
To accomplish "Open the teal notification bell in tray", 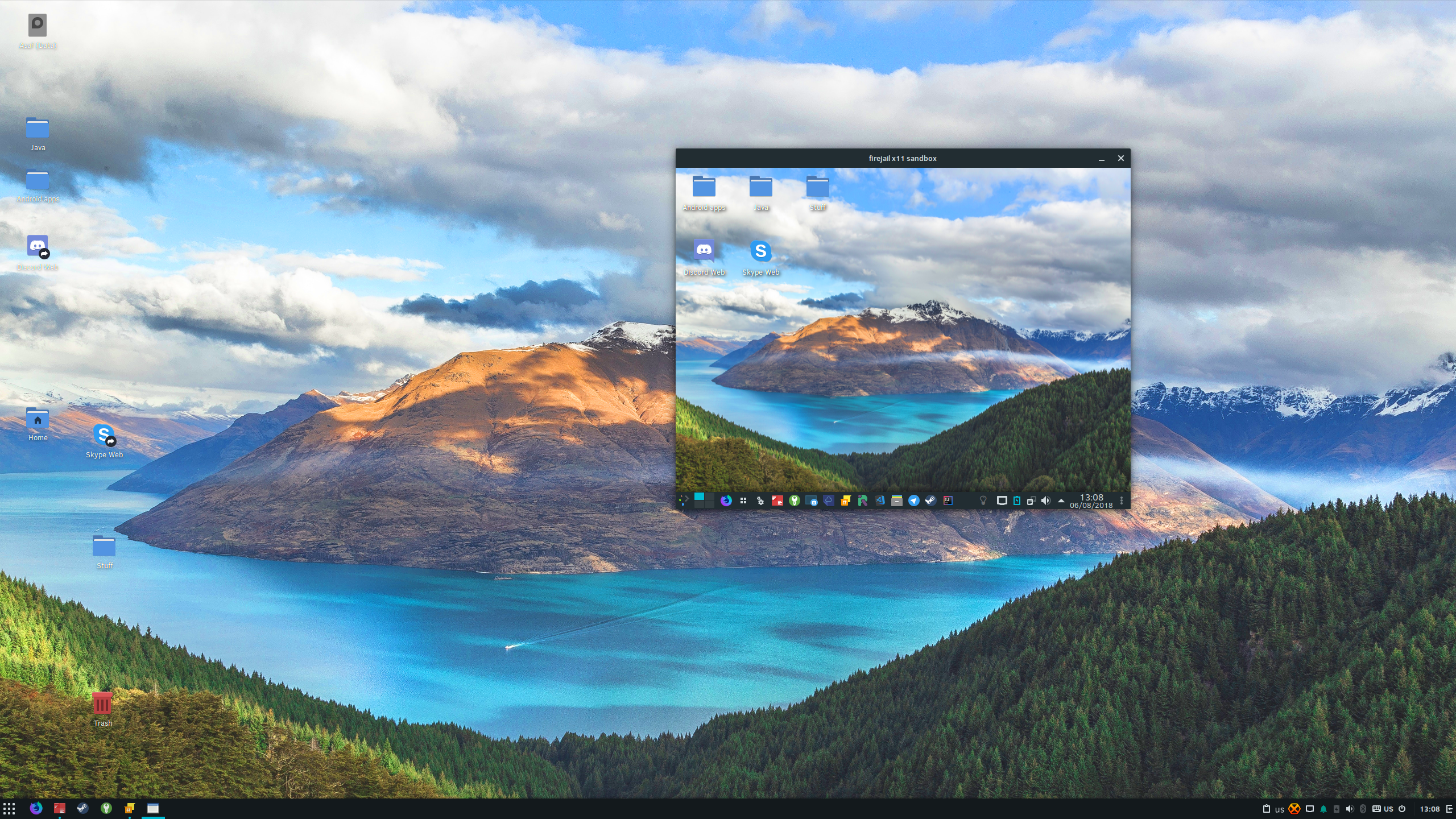I will (x=1323, y=809).
